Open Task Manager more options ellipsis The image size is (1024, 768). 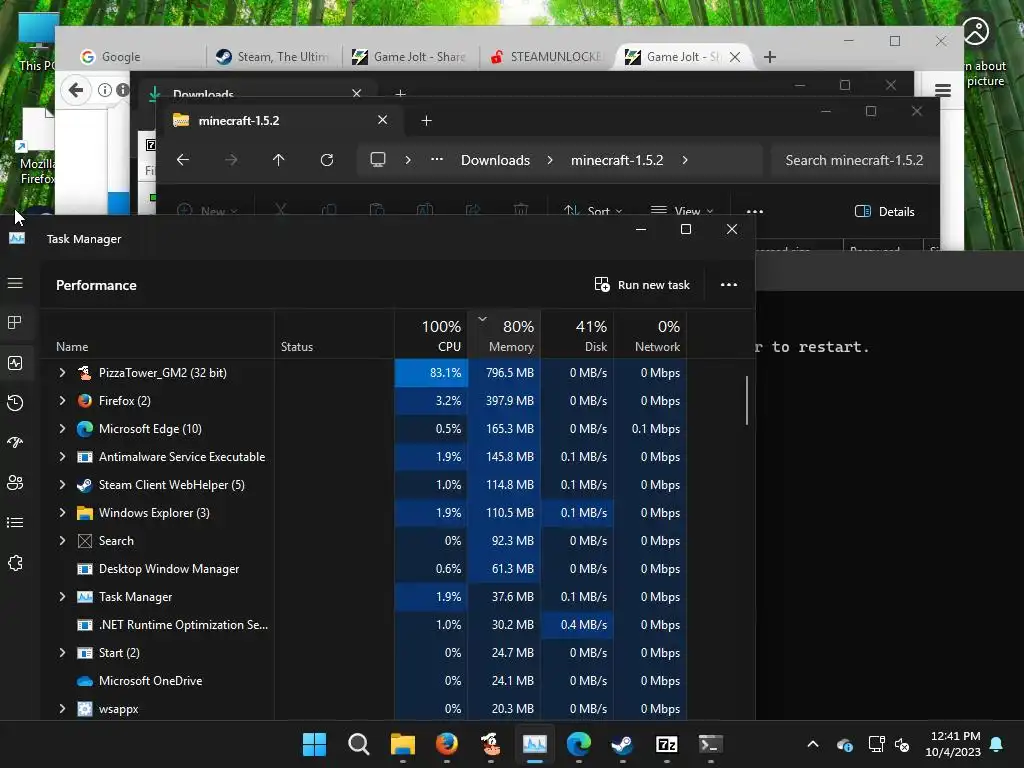click(729, 285)
